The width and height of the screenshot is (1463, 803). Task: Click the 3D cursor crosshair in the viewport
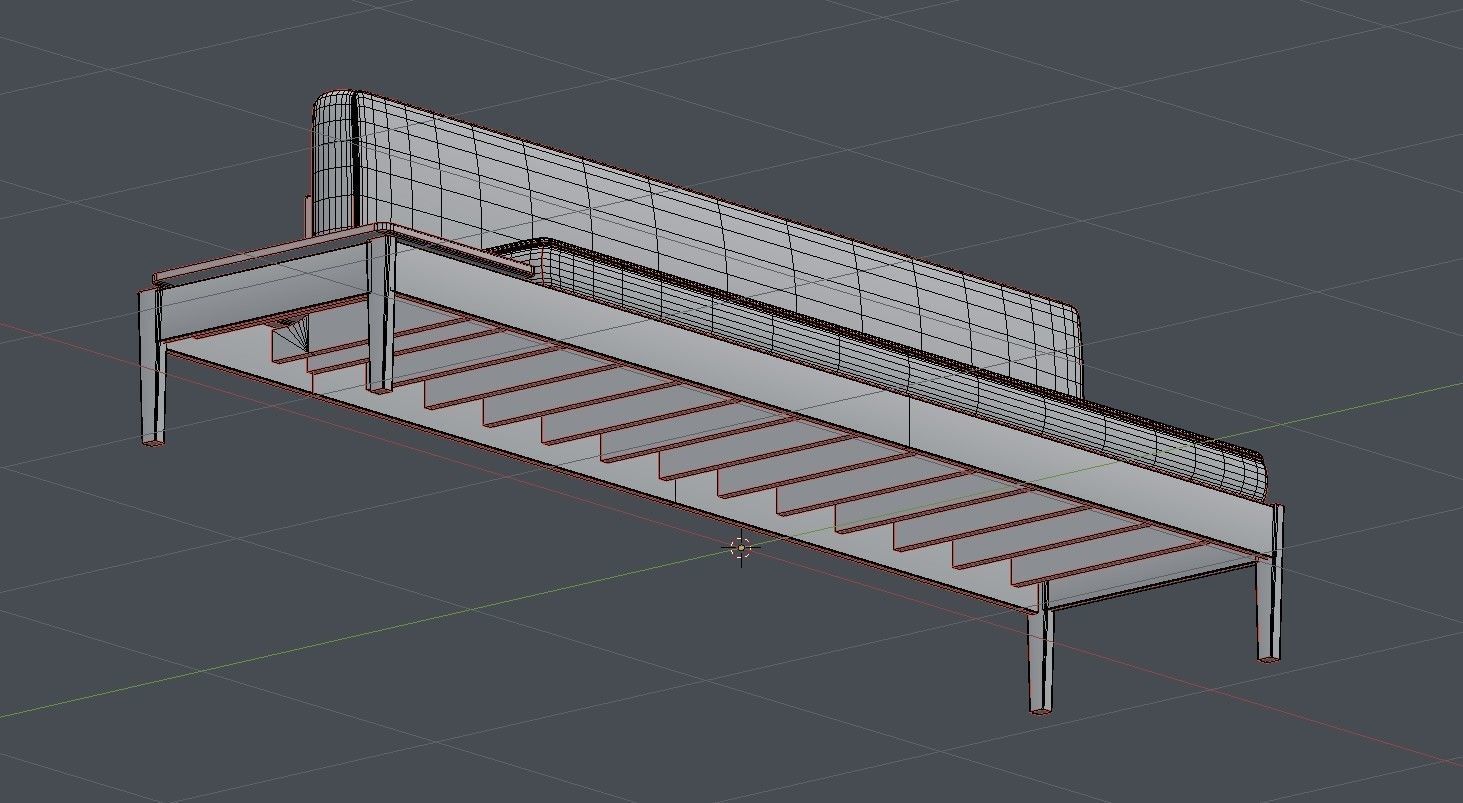coord(741,547)
